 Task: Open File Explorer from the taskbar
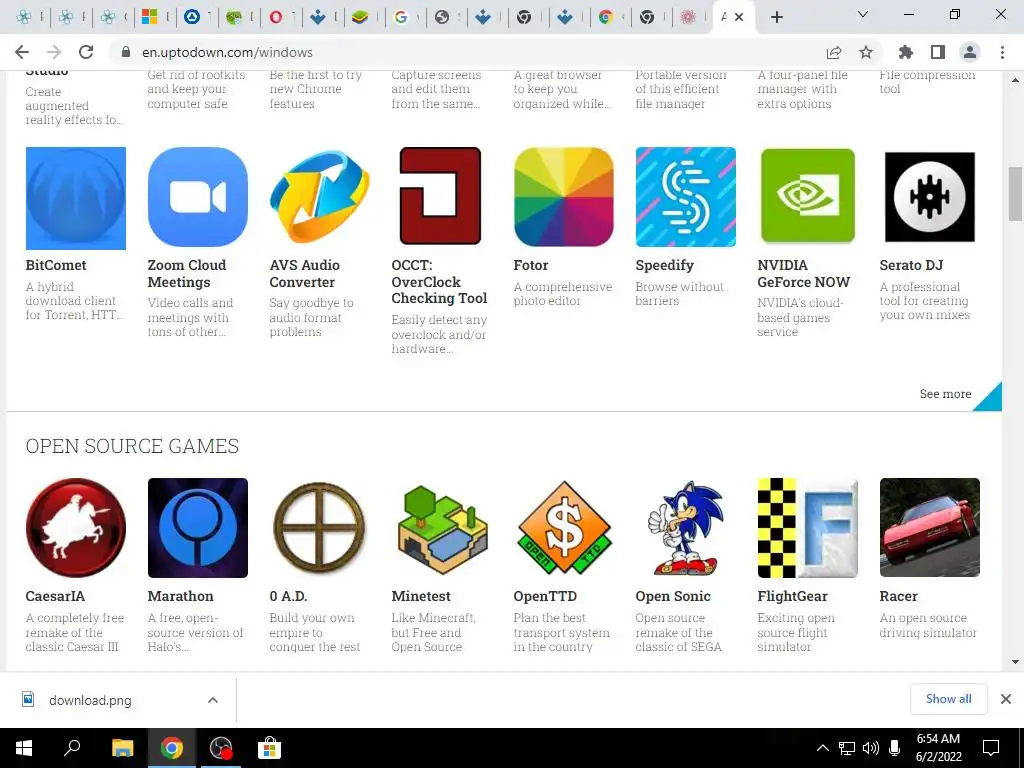pyautogui.click(x=122, y=748)
